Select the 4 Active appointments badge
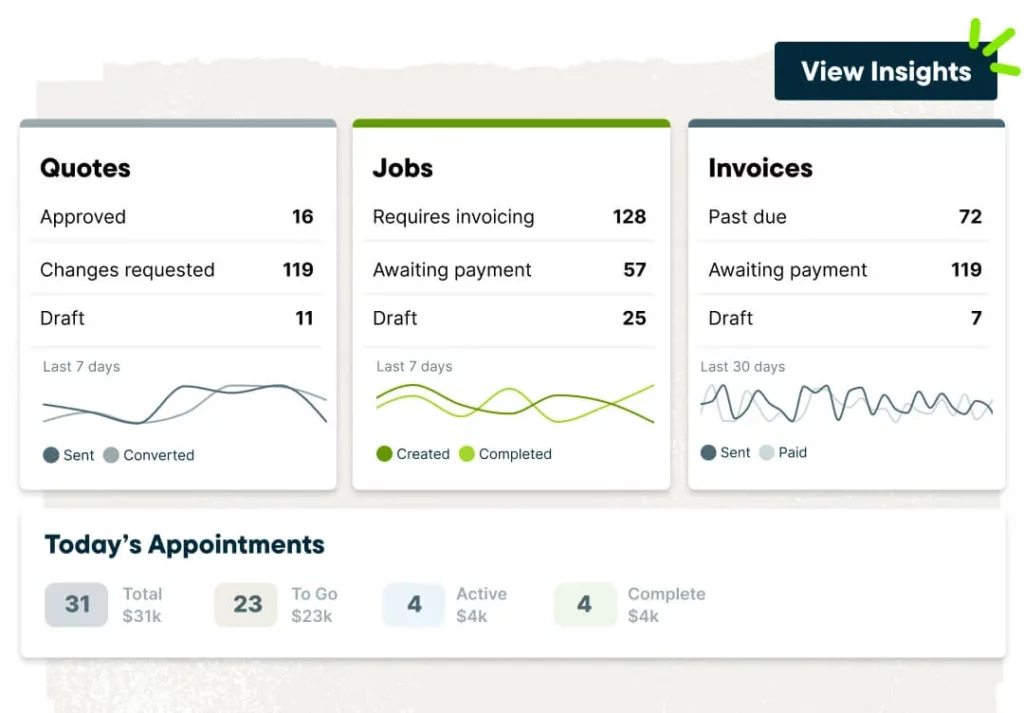This screenshot has width=1024, height=713. click(414, 604)
